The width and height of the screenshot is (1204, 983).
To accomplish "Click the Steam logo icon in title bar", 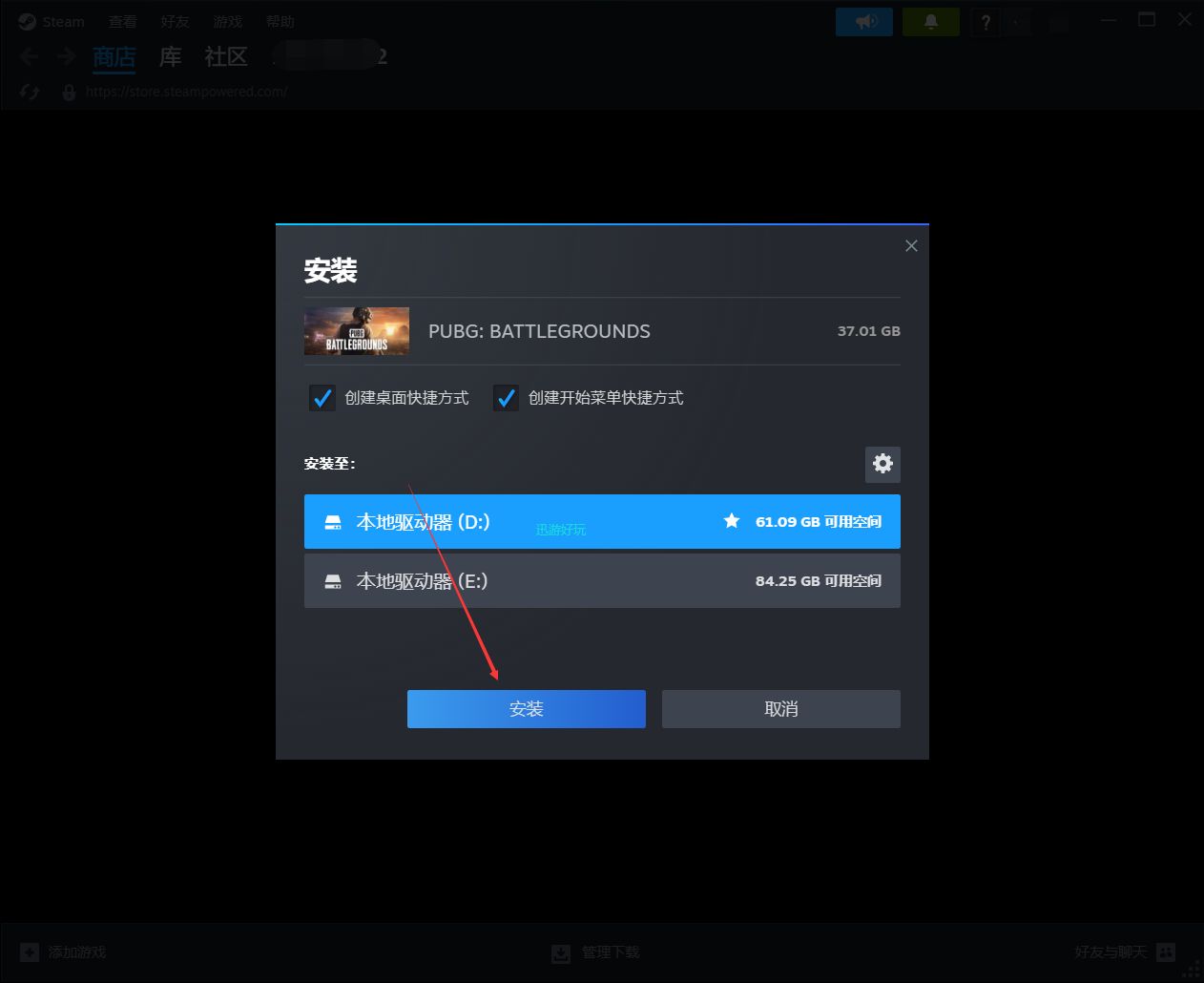I will (x=27, y=22).
